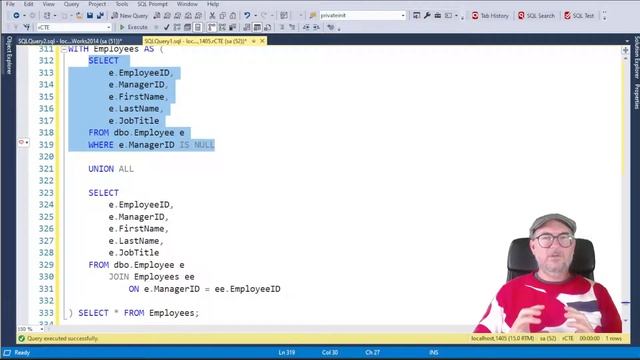Click the UNION ALL line in editor
The image size is (640, 360).
[111, 169]
